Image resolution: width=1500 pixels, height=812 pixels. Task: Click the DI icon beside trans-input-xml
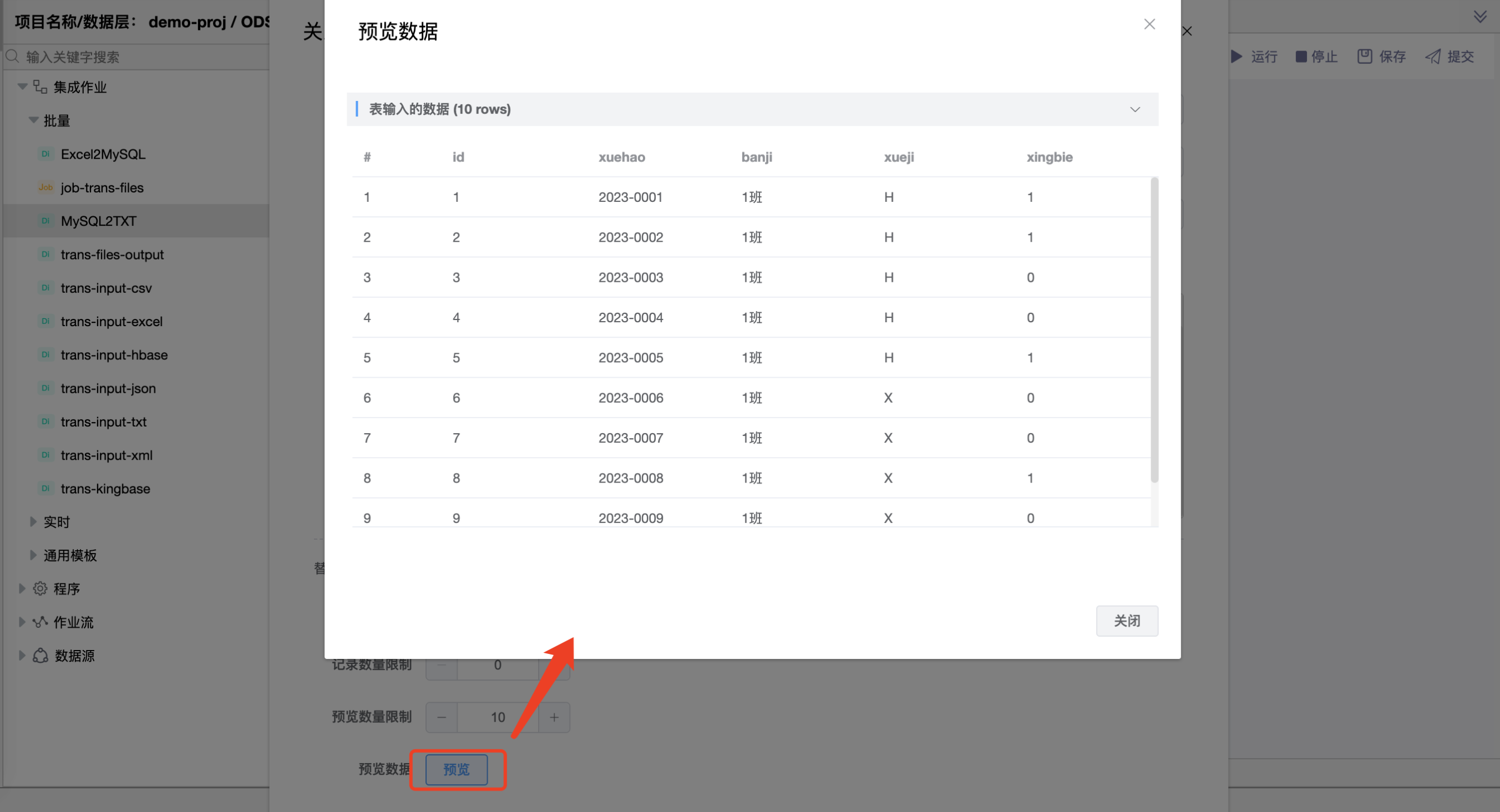pos(45,455)
